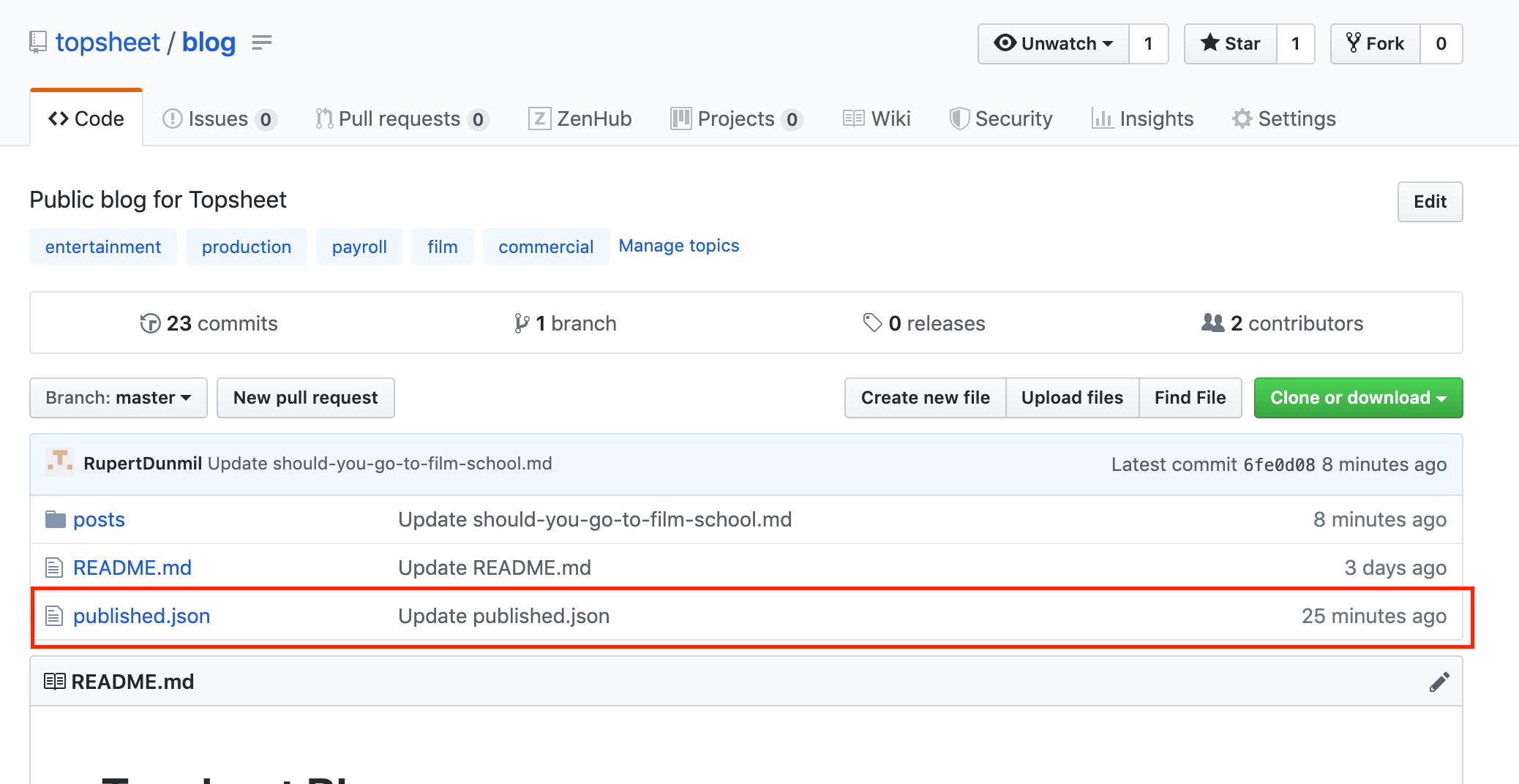View the 1 branch list
1519x784 pixels.
coord(566,323)
